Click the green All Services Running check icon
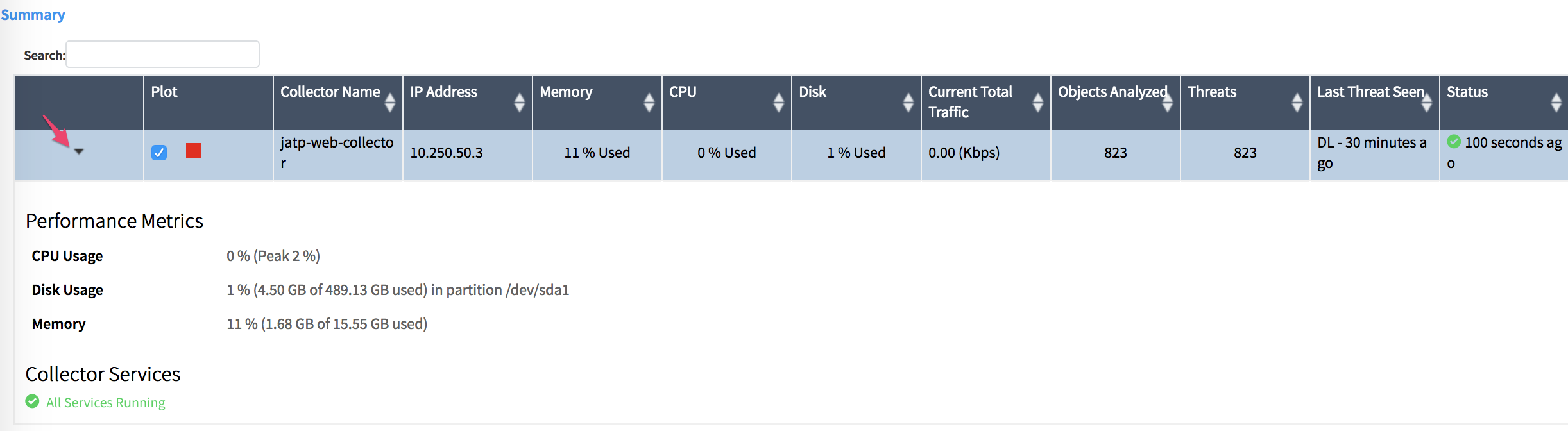1568x431 pixels. (x=32, y=401)
